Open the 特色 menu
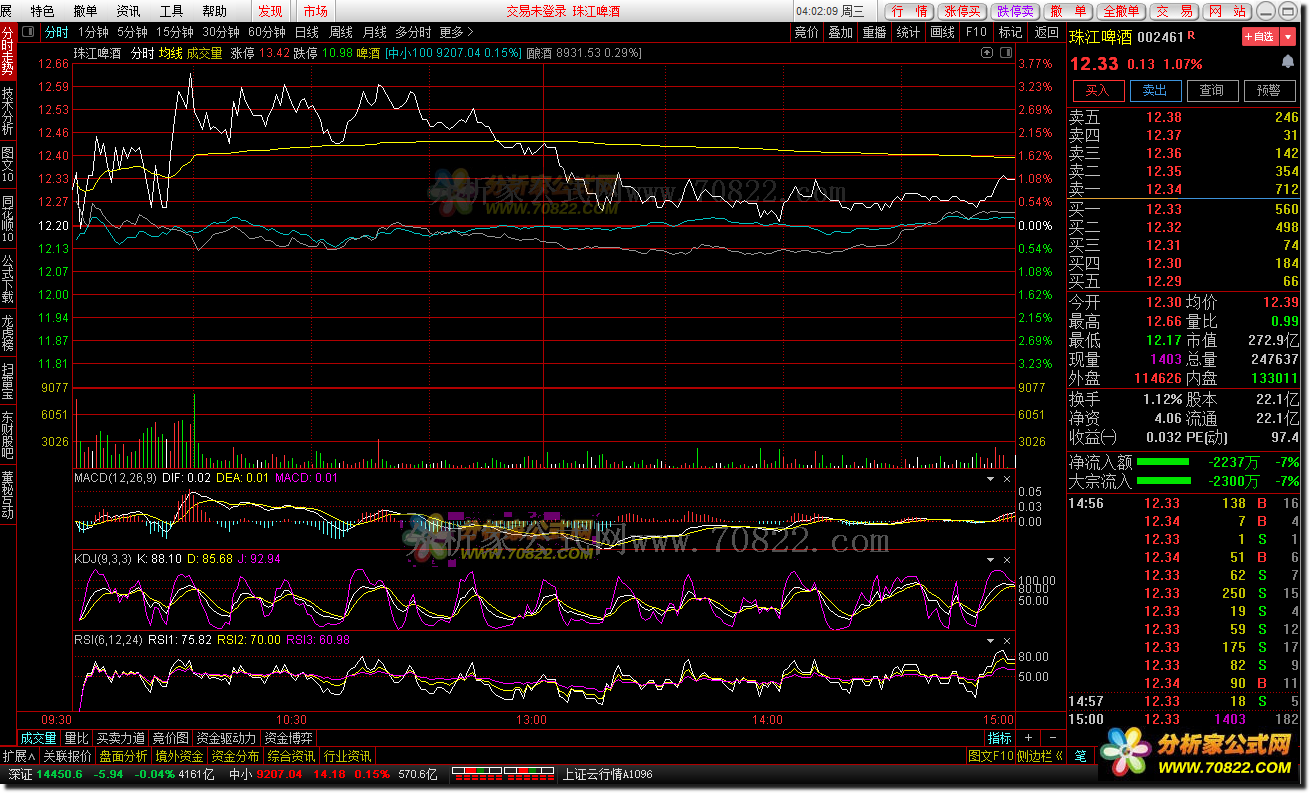This screenshot has height=793, width=1311. 42,11
